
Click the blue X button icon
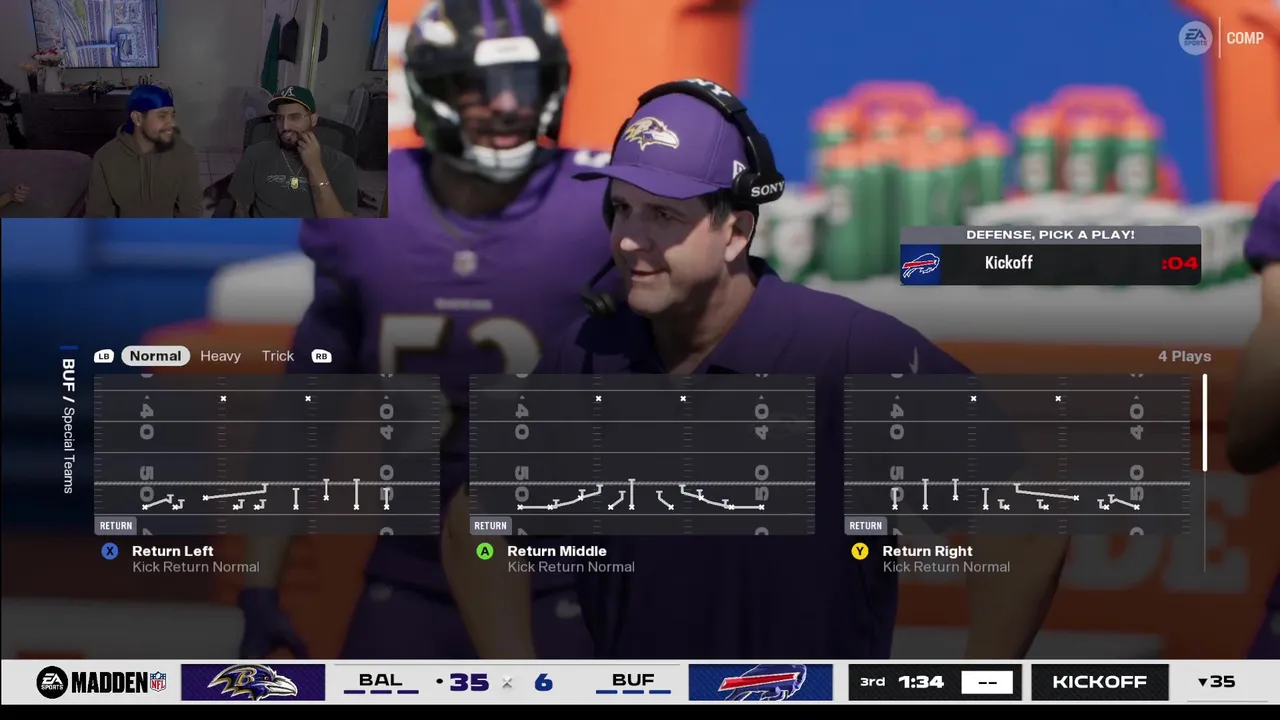pos(110,551)
